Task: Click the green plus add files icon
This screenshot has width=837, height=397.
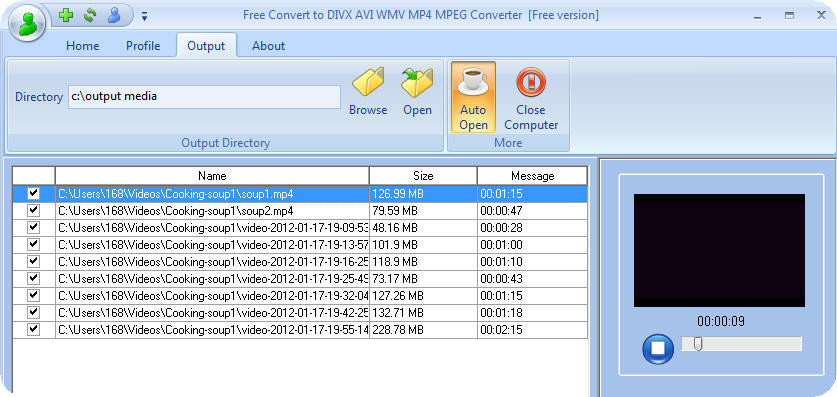Action: 66,15
